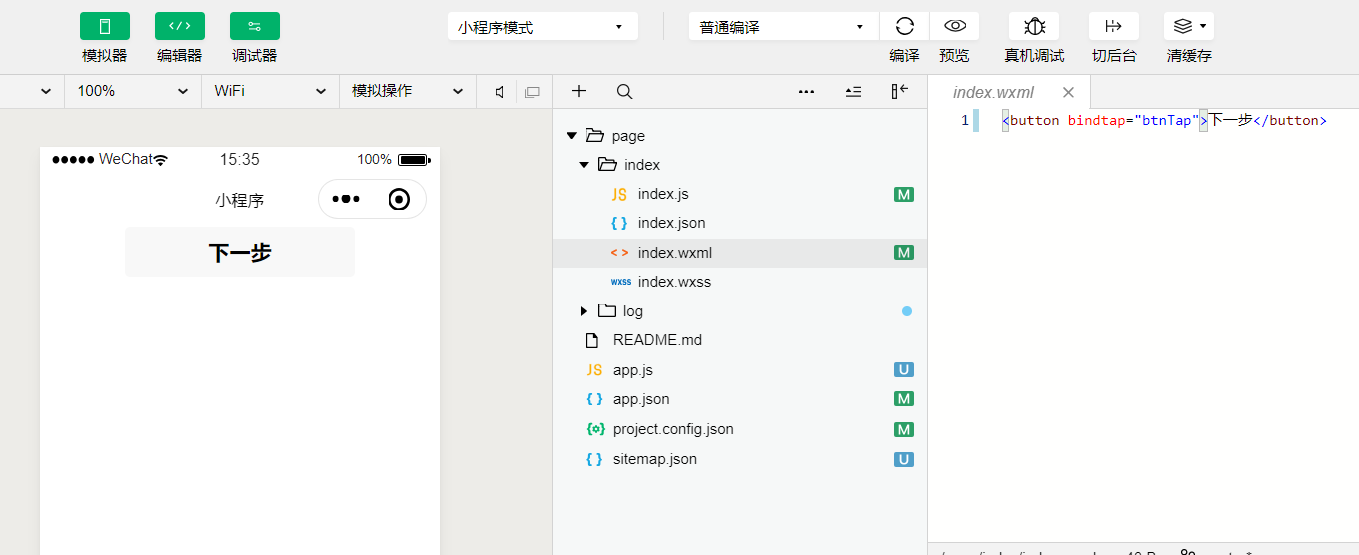Collapse the index folder
Viewport: 1359px width, 555px height.
(x=584, y=165)
